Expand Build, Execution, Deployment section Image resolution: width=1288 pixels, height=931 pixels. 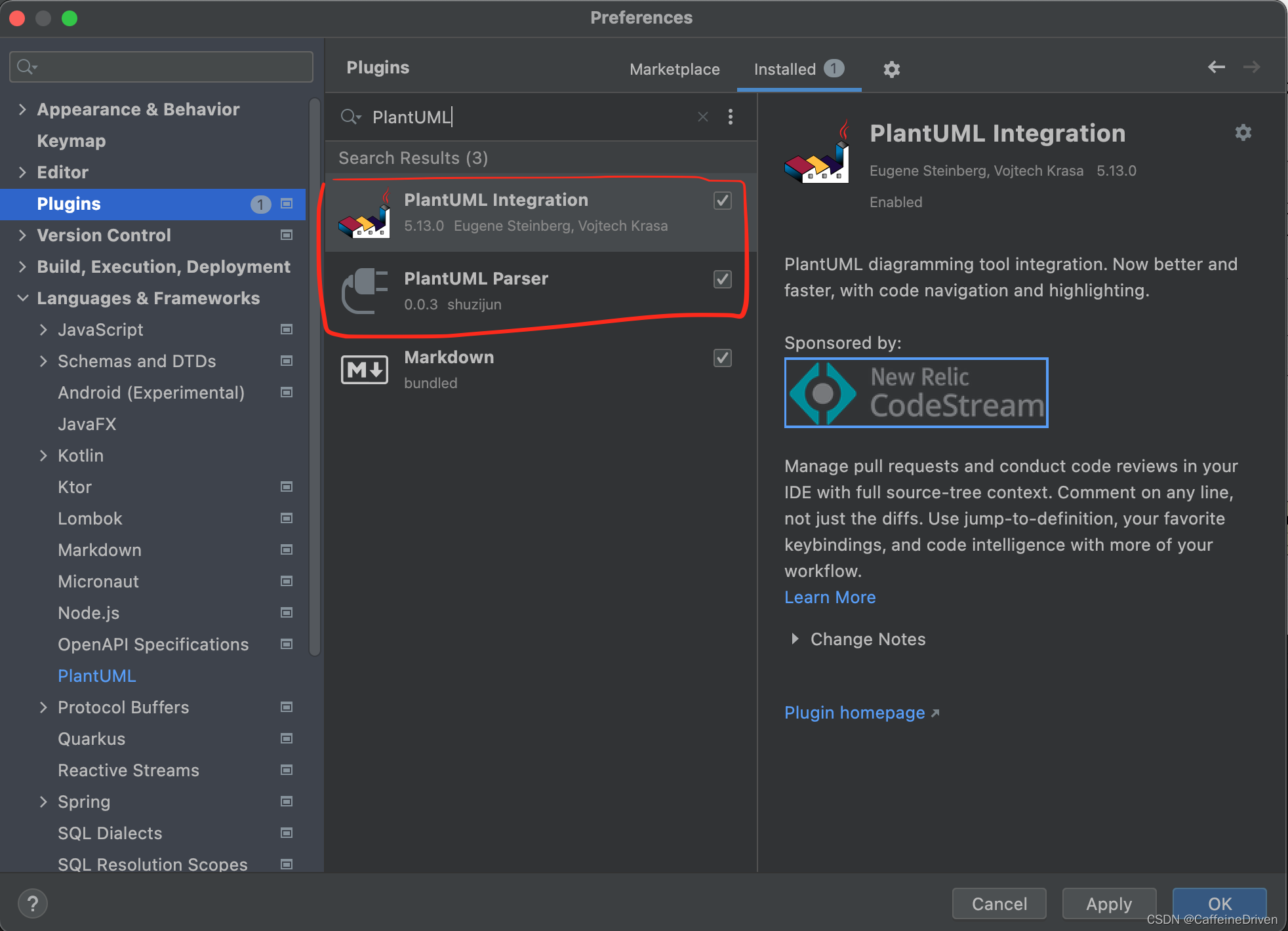(22, 267)
